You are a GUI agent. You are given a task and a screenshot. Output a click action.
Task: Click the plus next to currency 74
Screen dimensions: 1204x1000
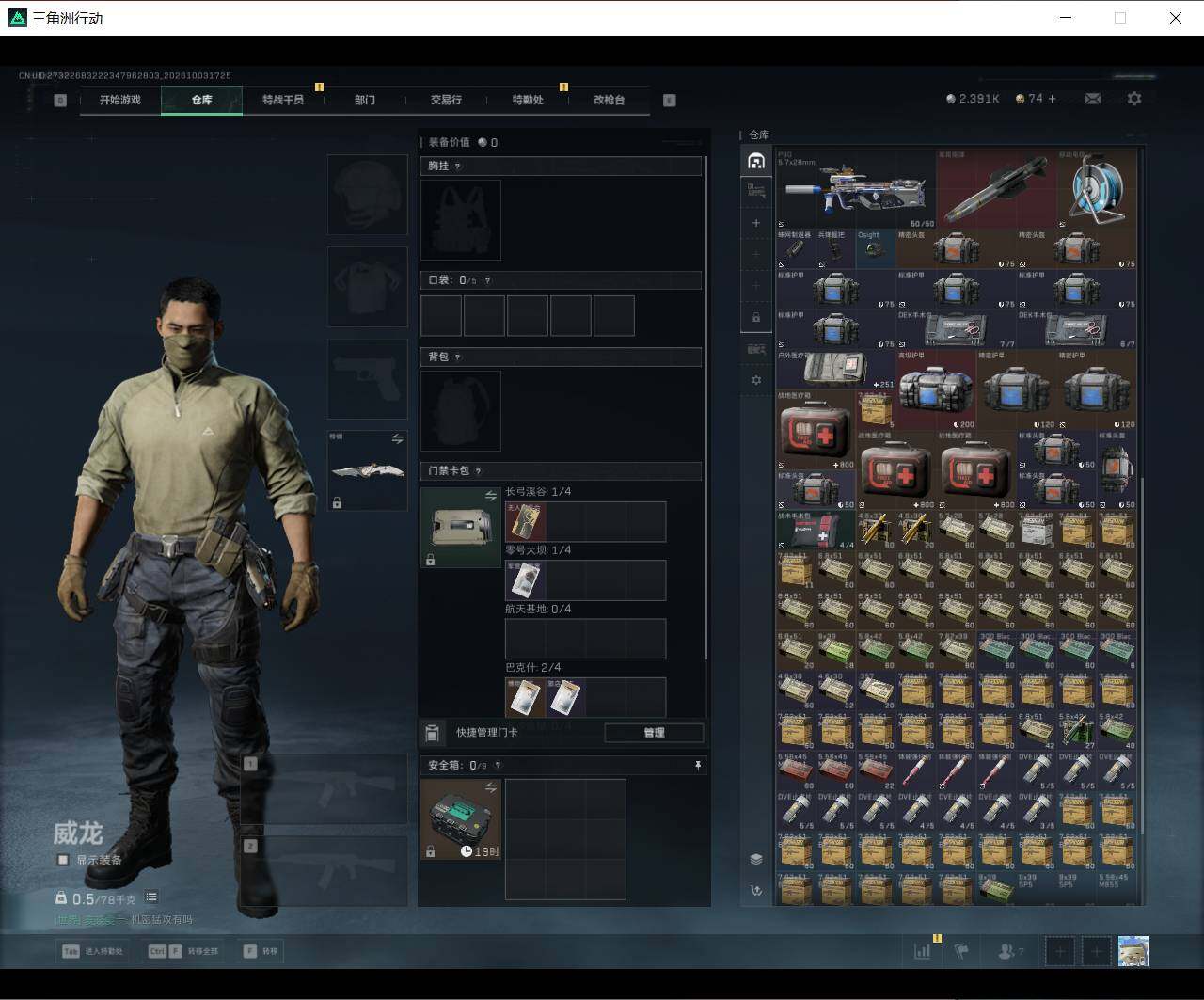[1052, 99]
